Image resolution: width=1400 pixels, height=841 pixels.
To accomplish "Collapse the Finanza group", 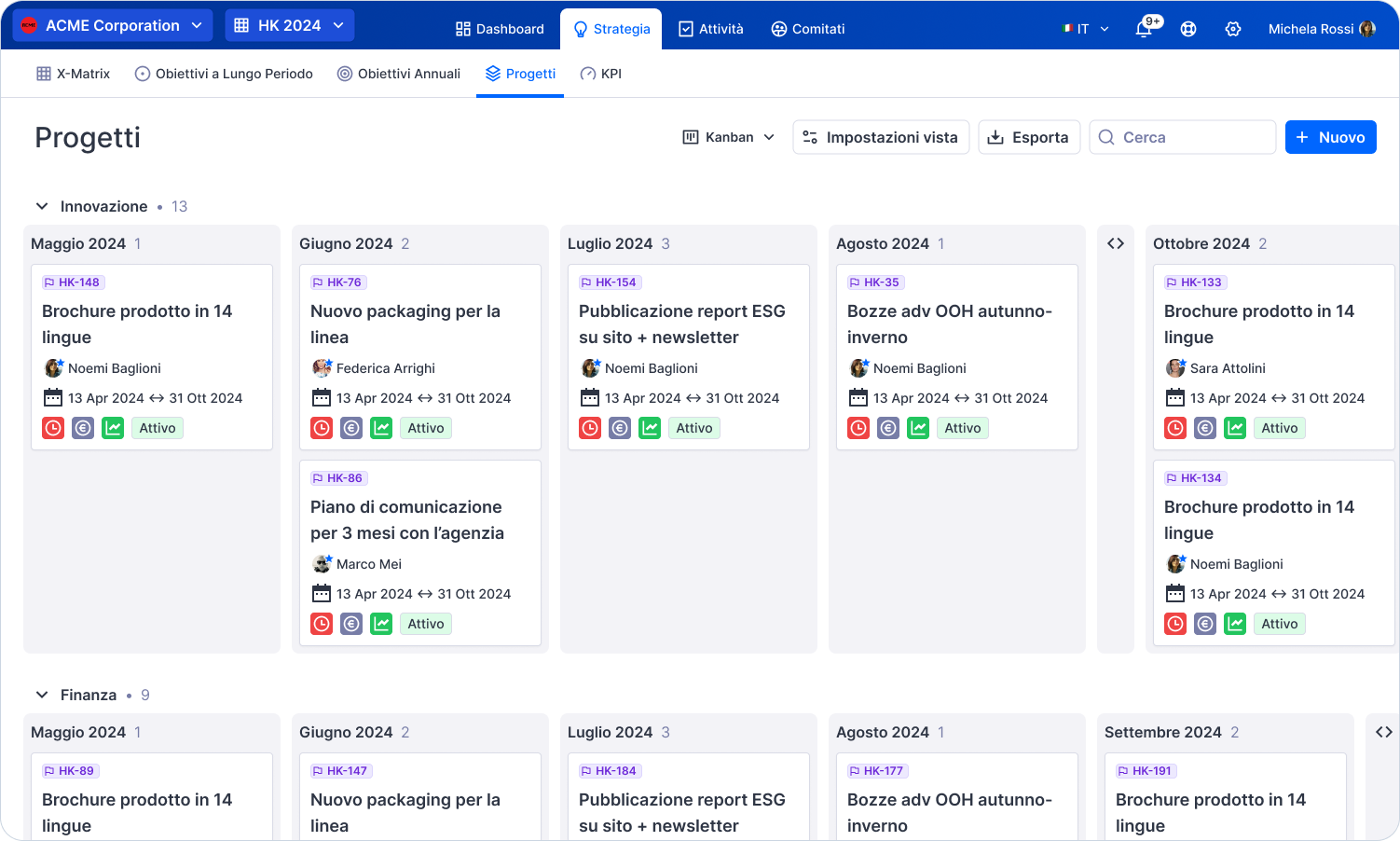I will point(42,695).
